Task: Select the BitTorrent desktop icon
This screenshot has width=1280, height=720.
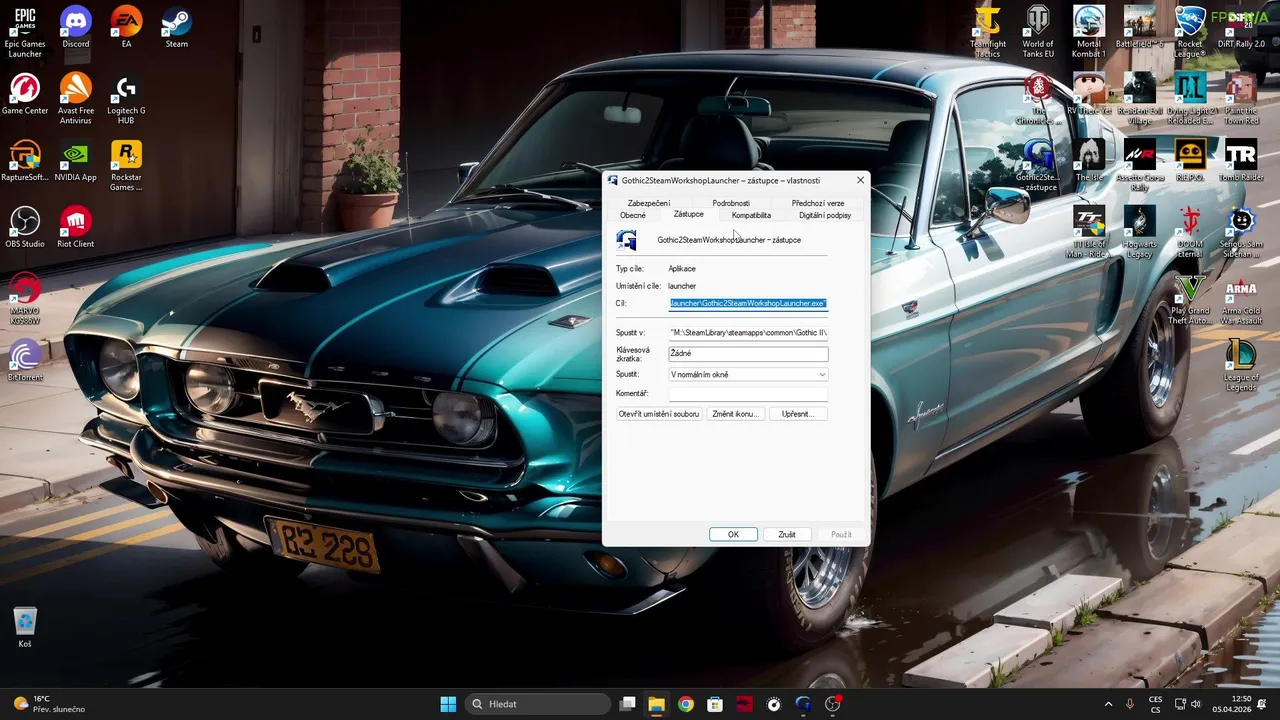Action: click(x=25, y=361)
